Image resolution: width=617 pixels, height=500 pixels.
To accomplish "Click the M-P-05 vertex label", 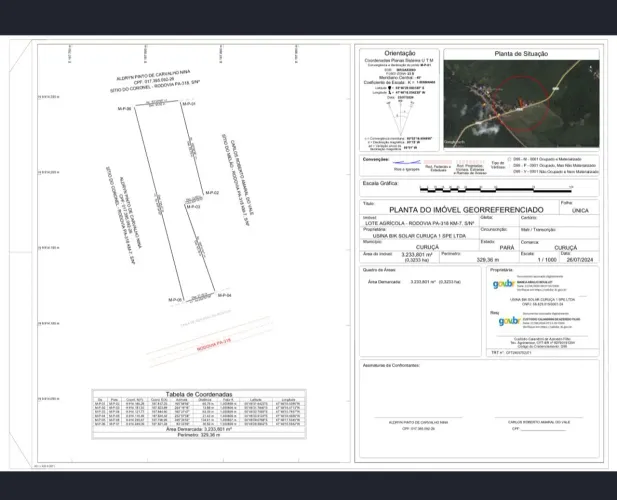I will coord(175,300).
